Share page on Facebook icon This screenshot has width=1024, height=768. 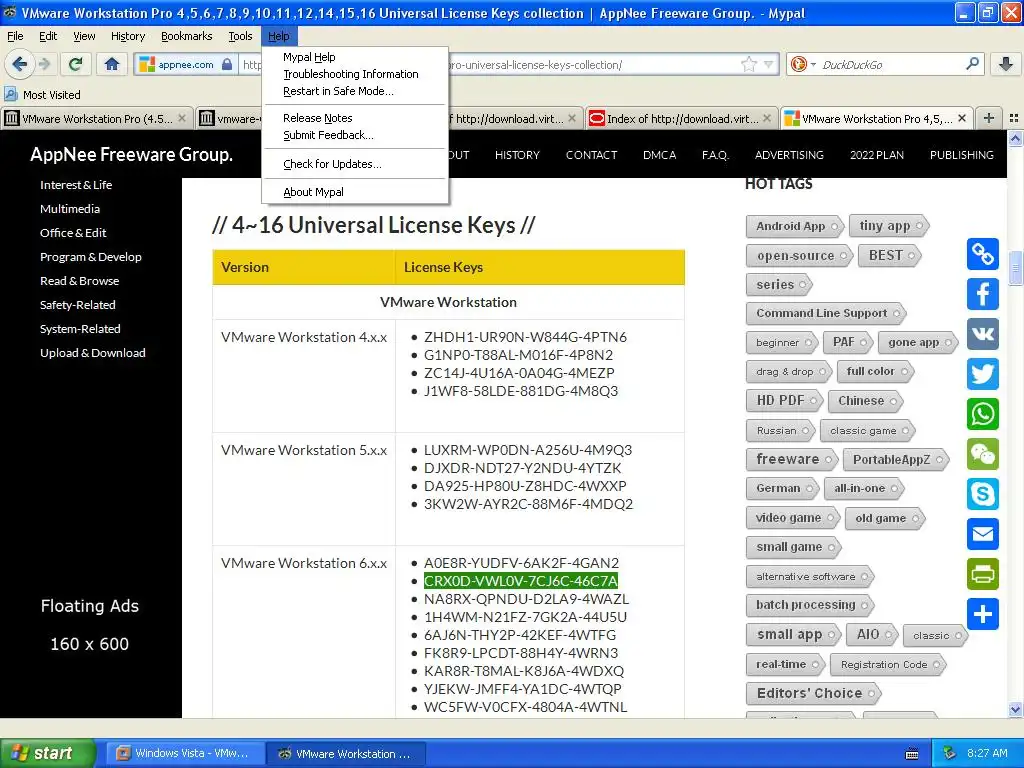(x=983, y=294)
